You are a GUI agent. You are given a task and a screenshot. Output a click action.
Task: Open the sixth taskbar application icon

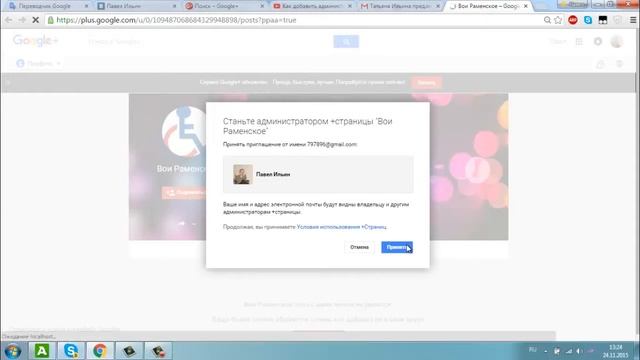[158, 351]
